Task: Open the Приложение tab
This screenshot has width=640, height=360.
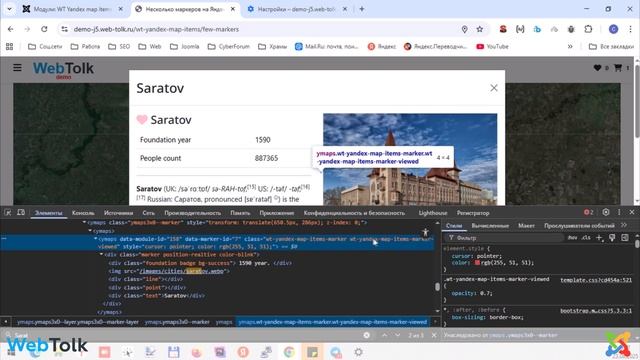Action: [x=277, y=213]
